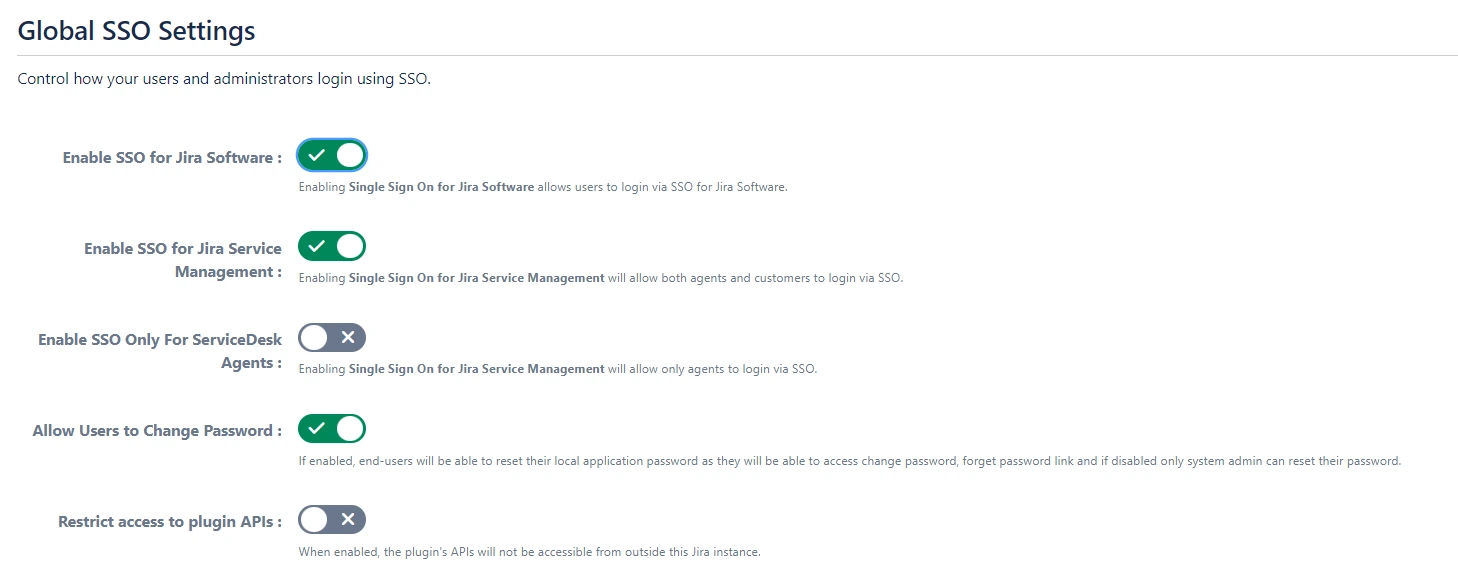Click 'Restrict access to plugin APIs :' label
Viewport: 1458px width, 575px height.
(170, 522)
